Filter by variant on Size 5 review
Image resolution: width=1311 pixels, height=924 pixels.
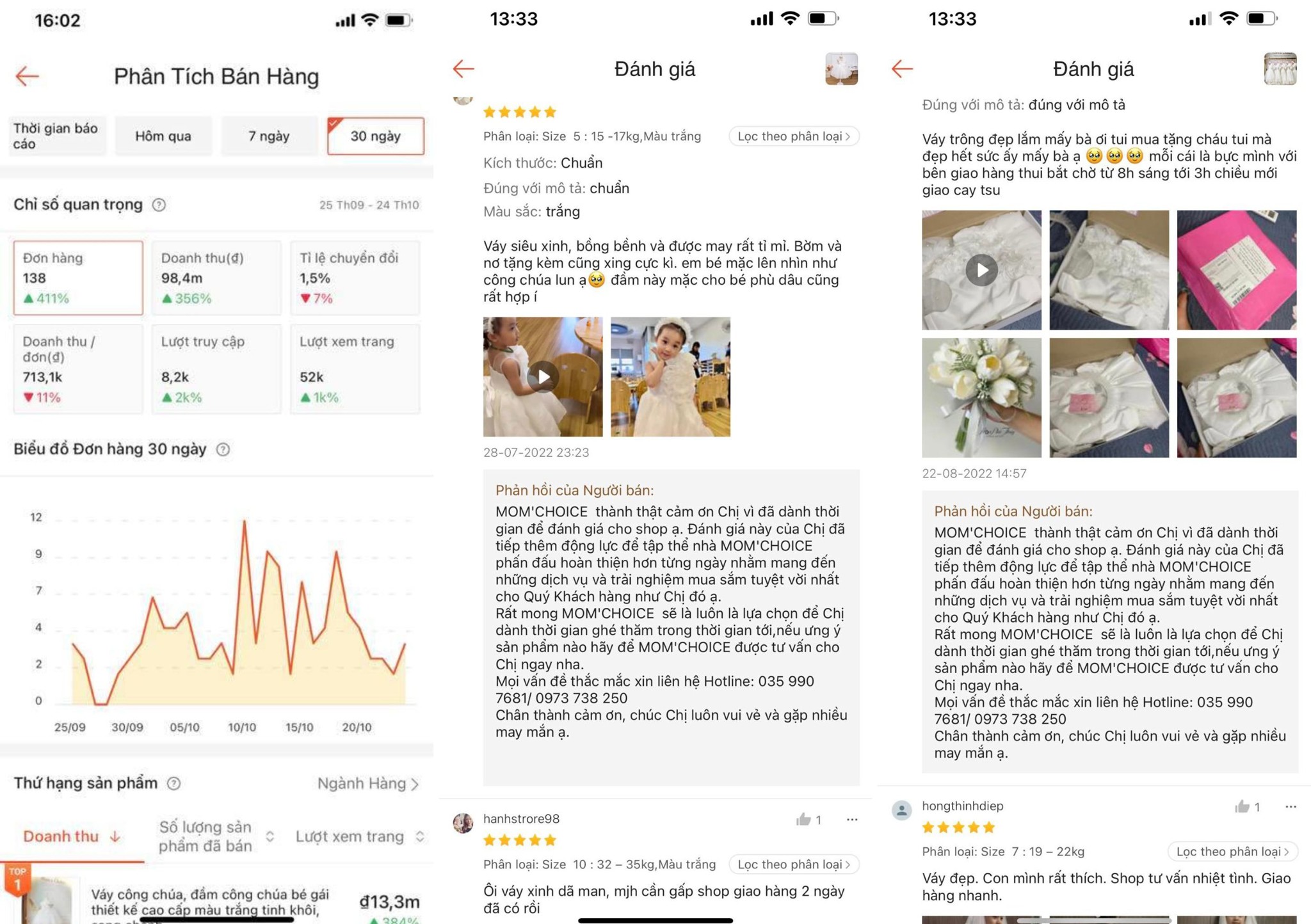793,136
